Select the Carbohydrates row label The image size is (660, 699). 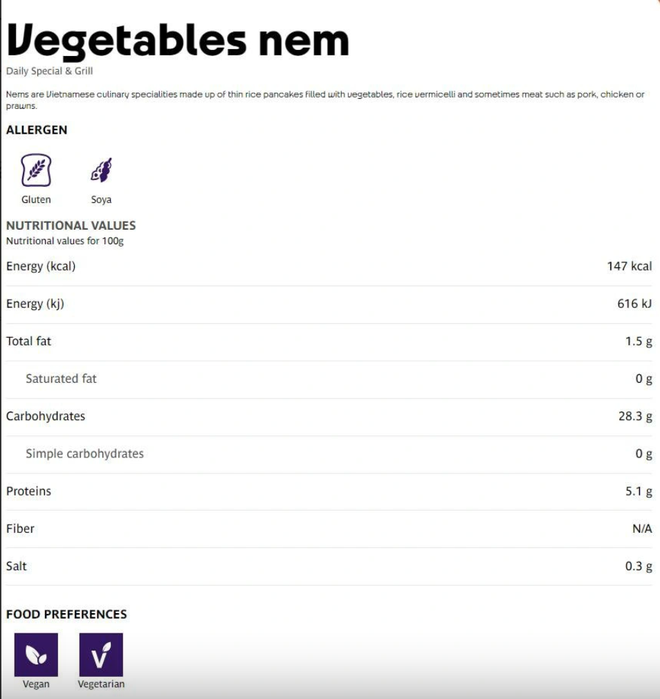coord(46,416)
